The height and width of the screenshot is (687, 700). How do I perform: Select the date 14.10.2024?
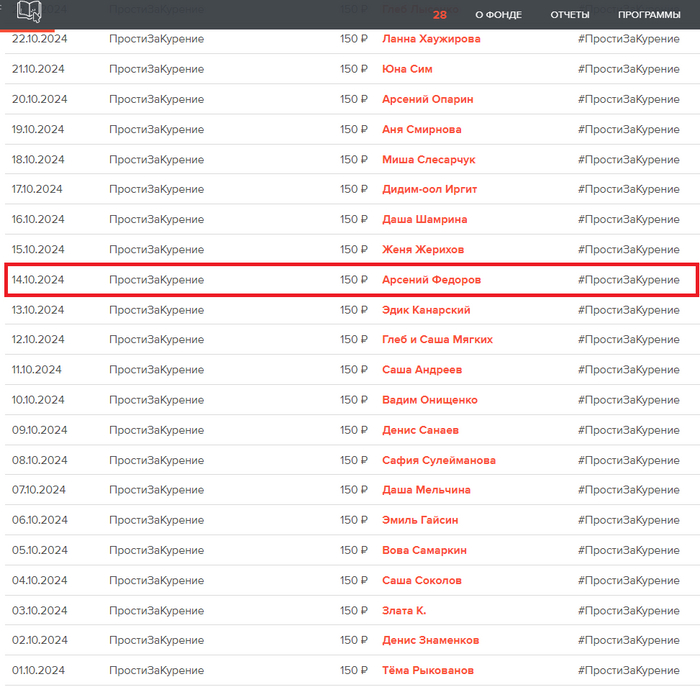click(38, 280)
